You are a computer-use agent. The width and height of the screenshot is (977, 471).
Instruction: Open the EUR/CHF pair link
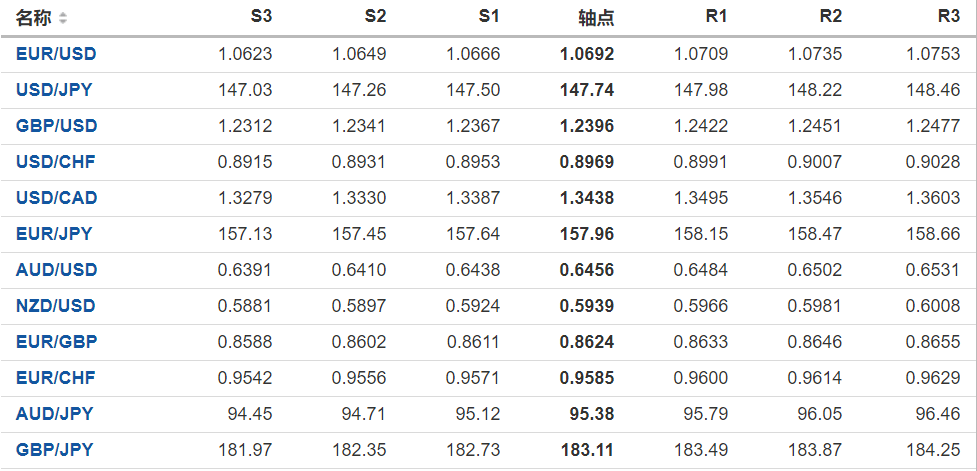[55, 378]
